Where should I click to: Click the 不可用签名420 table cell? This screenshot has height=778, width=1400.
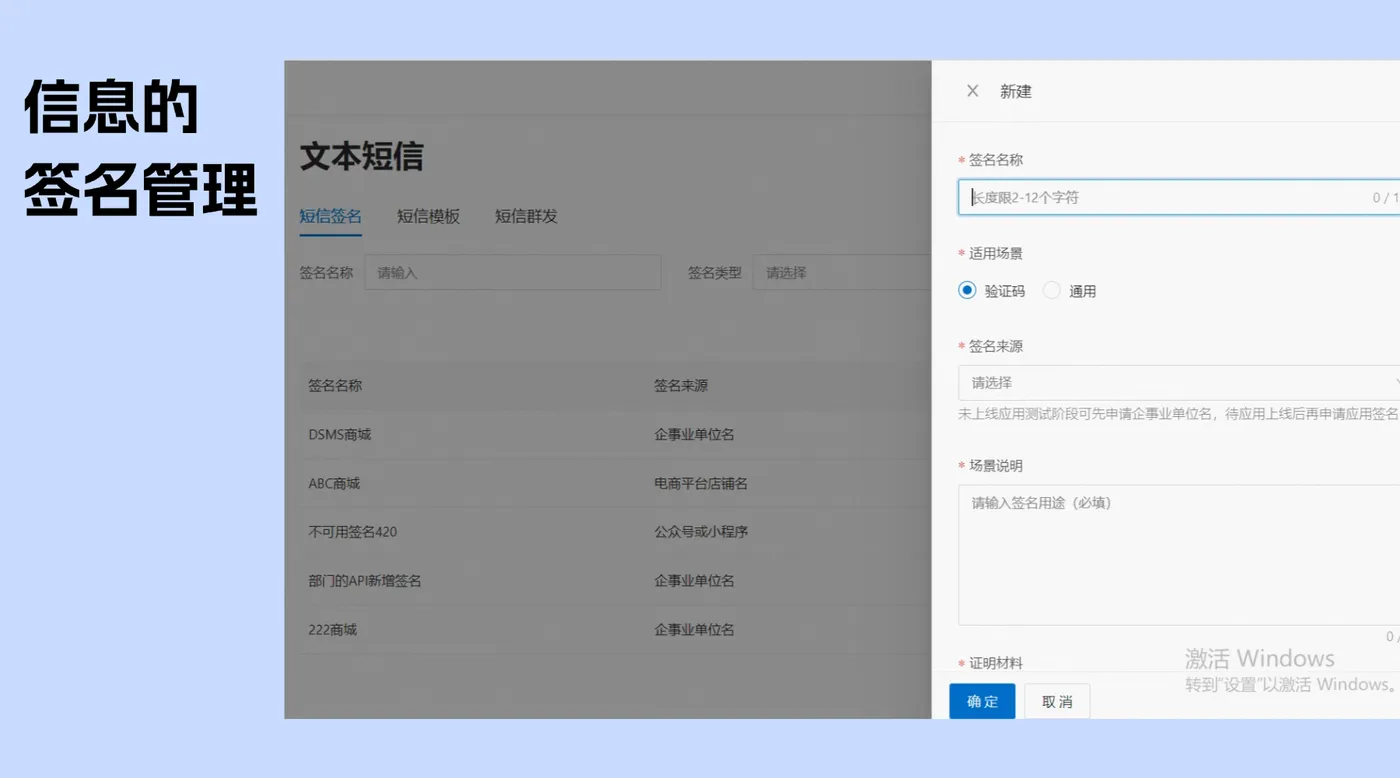click(x=353, y=531)
